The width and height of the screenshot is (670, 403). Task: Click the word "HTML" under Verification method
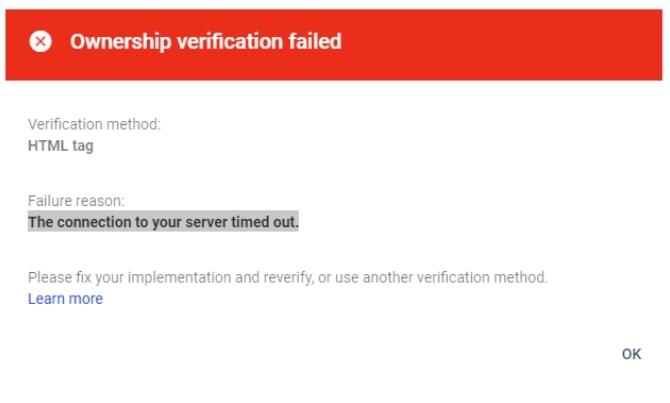point(48,146)
